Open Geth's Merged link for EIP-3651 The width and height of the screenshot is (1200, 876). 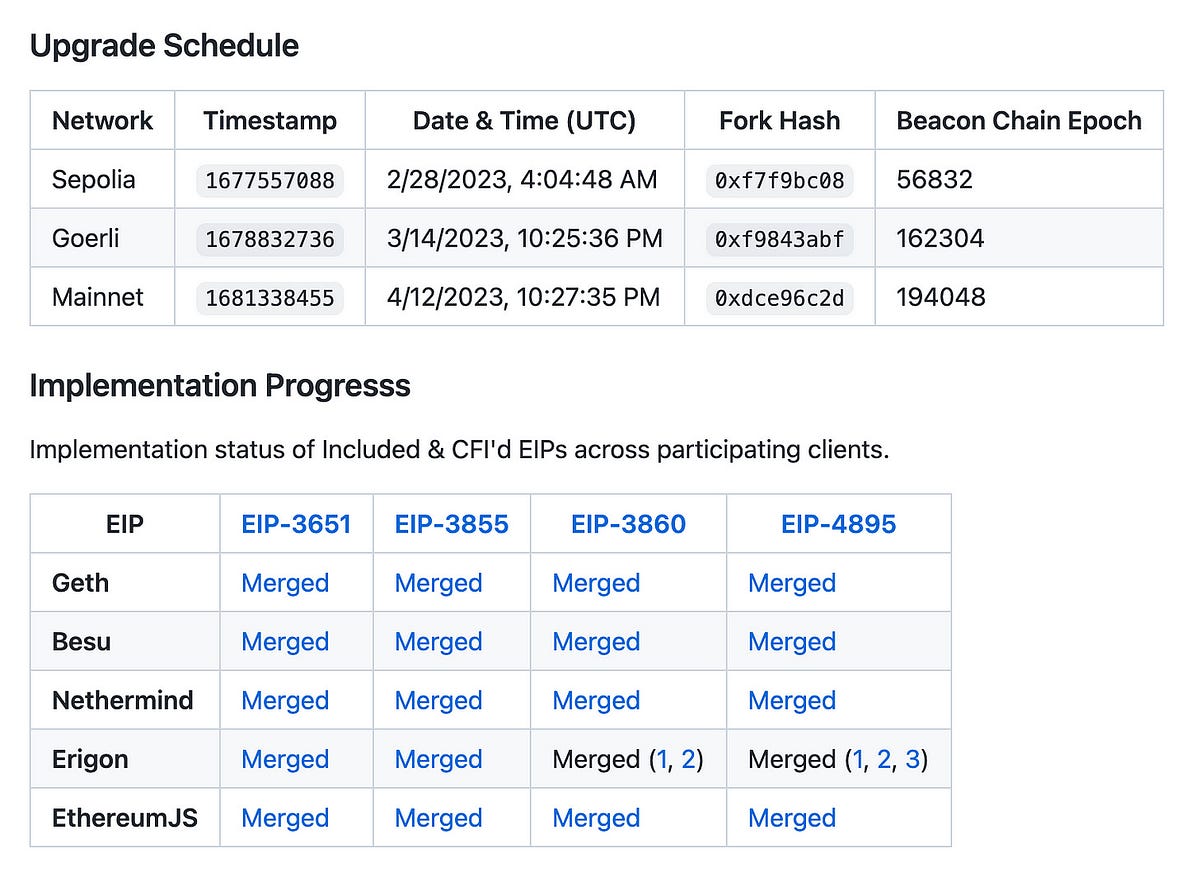click(x=285, y=583)
